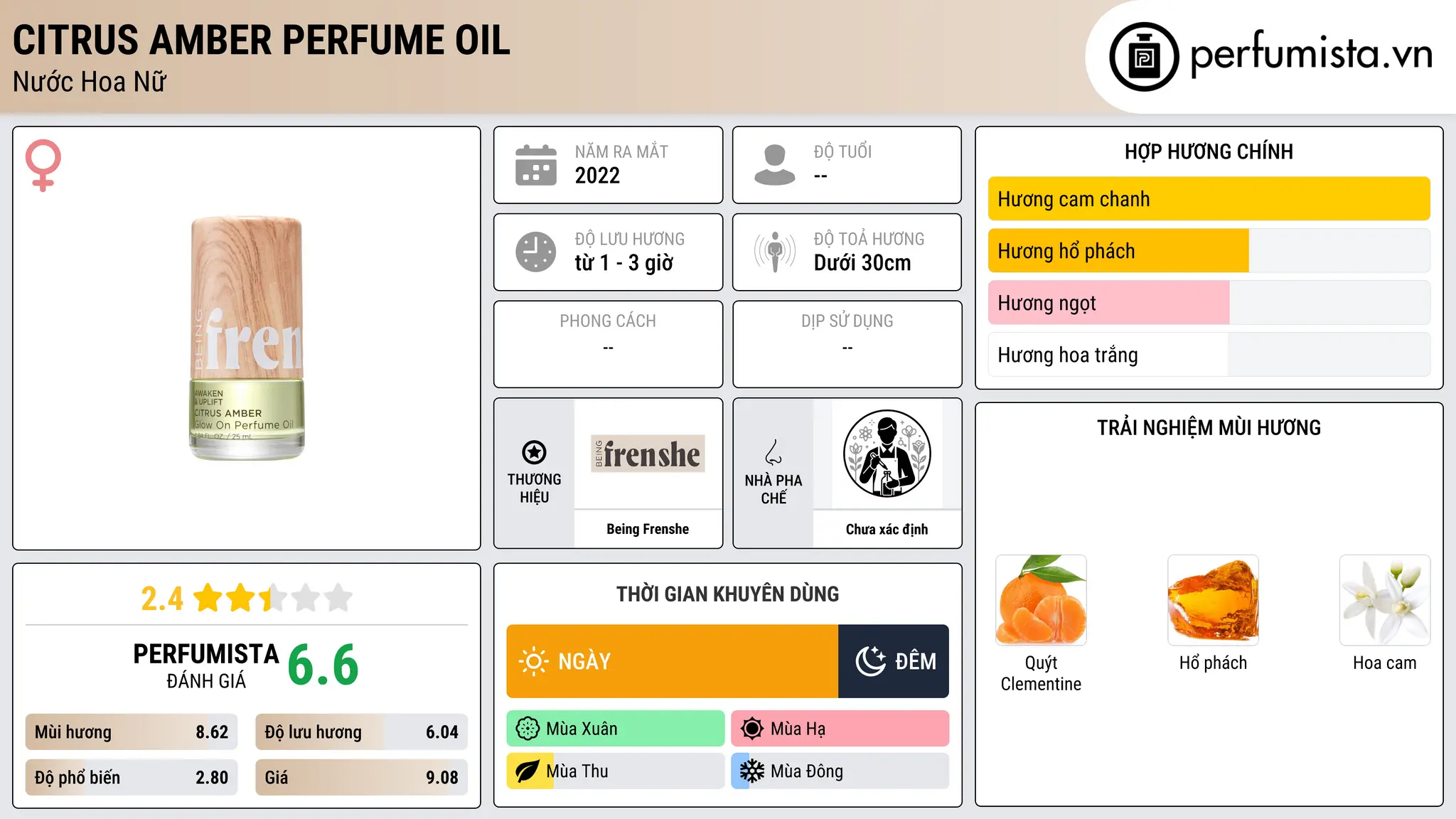The width and height of the screenshot is (1456, 819).
Task: Click the frenshe brand logo image
Action: [648, 454]
